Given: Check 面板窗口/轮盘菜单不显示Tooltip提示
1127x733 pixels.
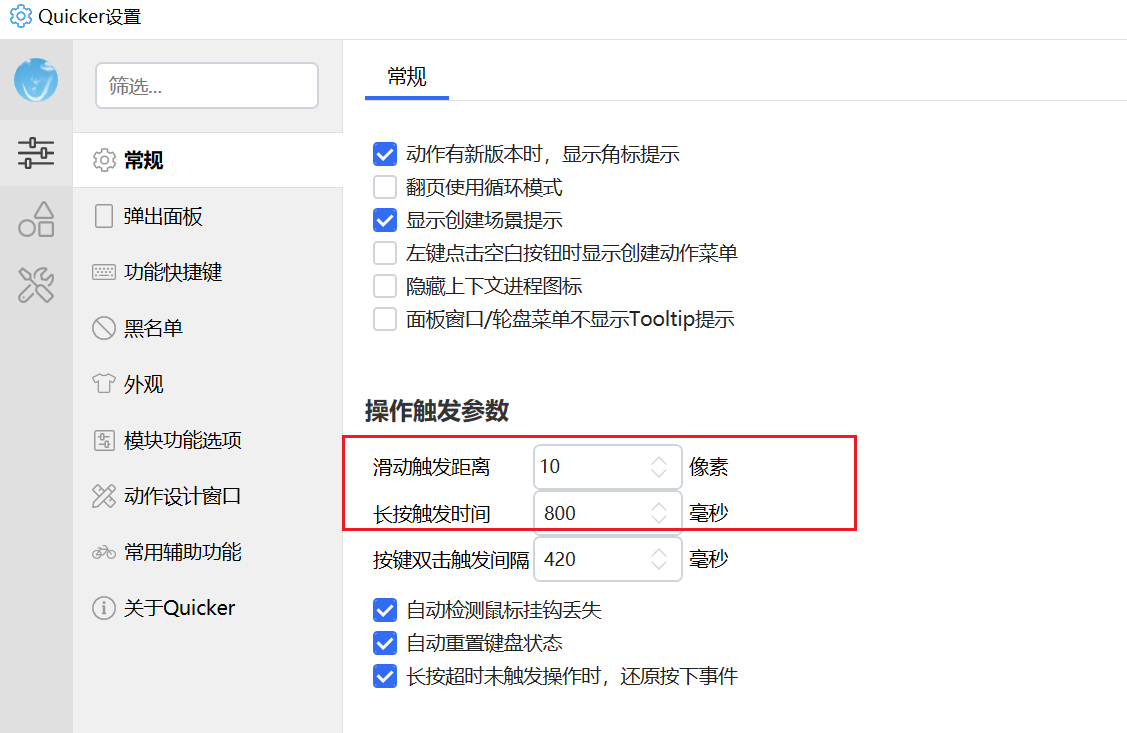Looking at the screenshot, I should [x=385, y=319].
